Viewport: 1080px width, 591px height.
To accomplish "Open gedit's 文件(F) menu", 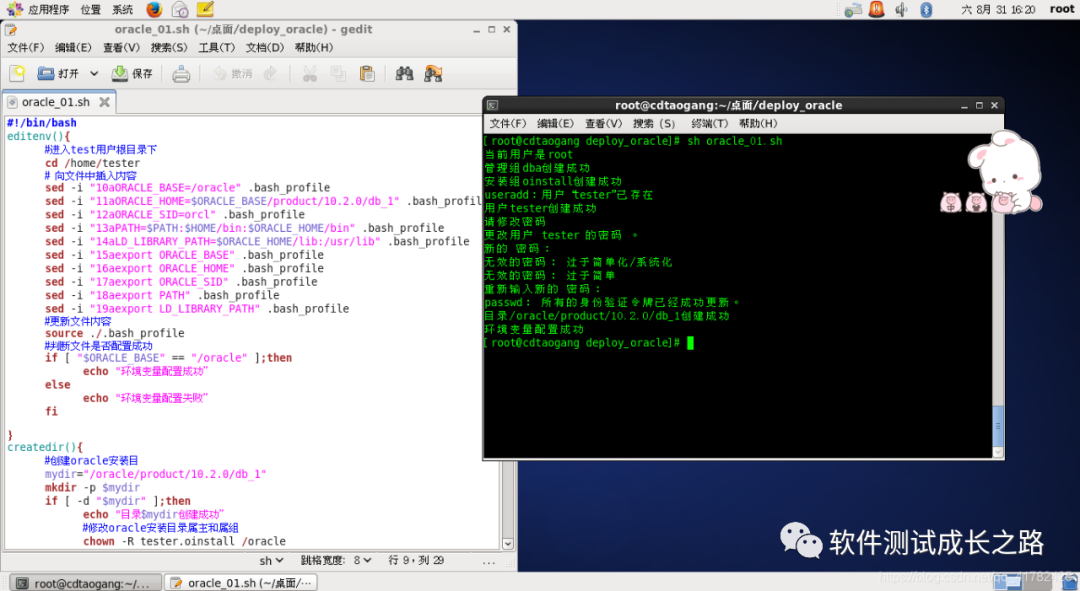I will click(x=25, y=48).
